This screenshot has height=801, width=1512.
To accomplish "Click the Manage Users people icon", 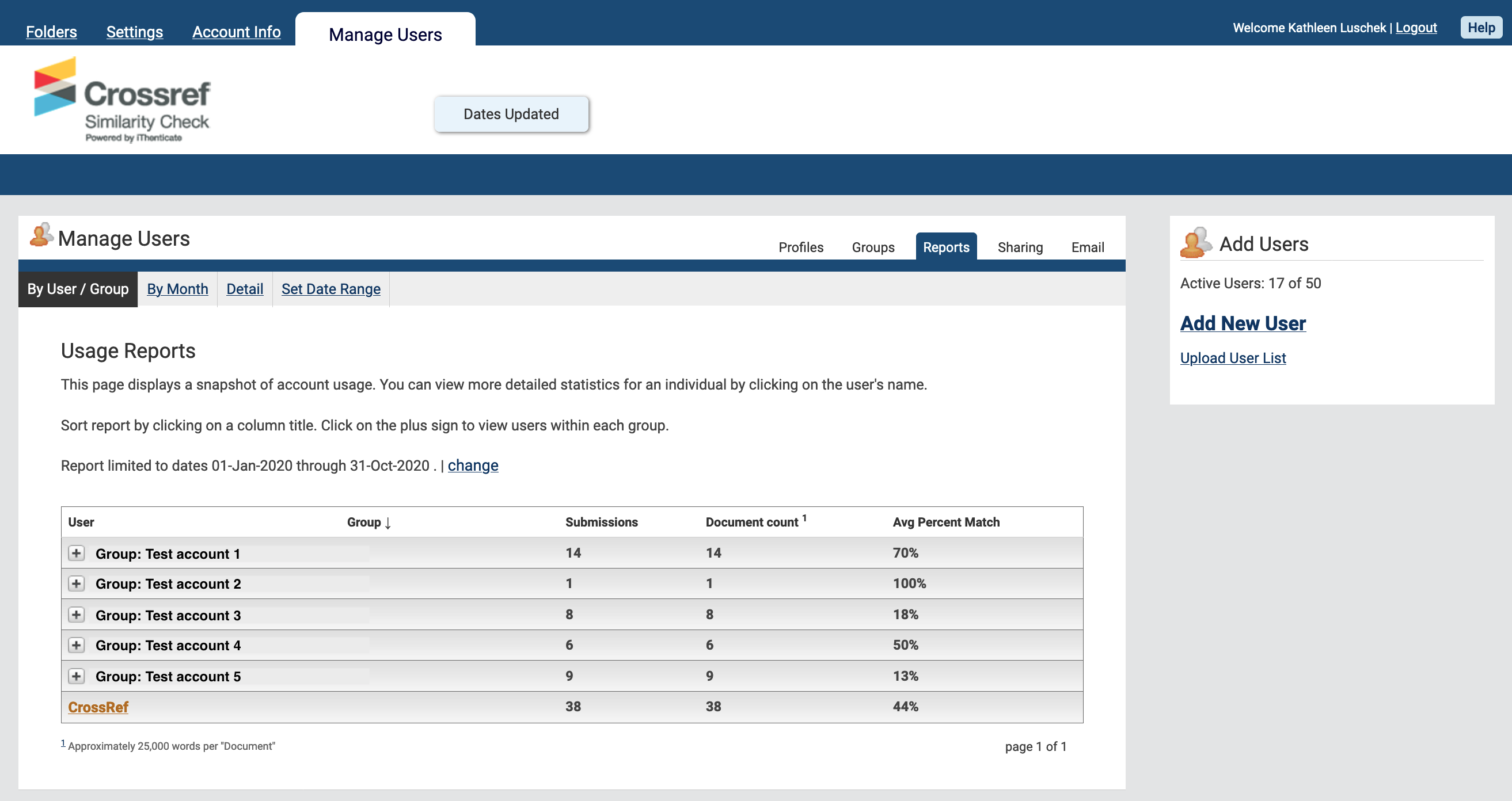I will [x=40, y=235].
